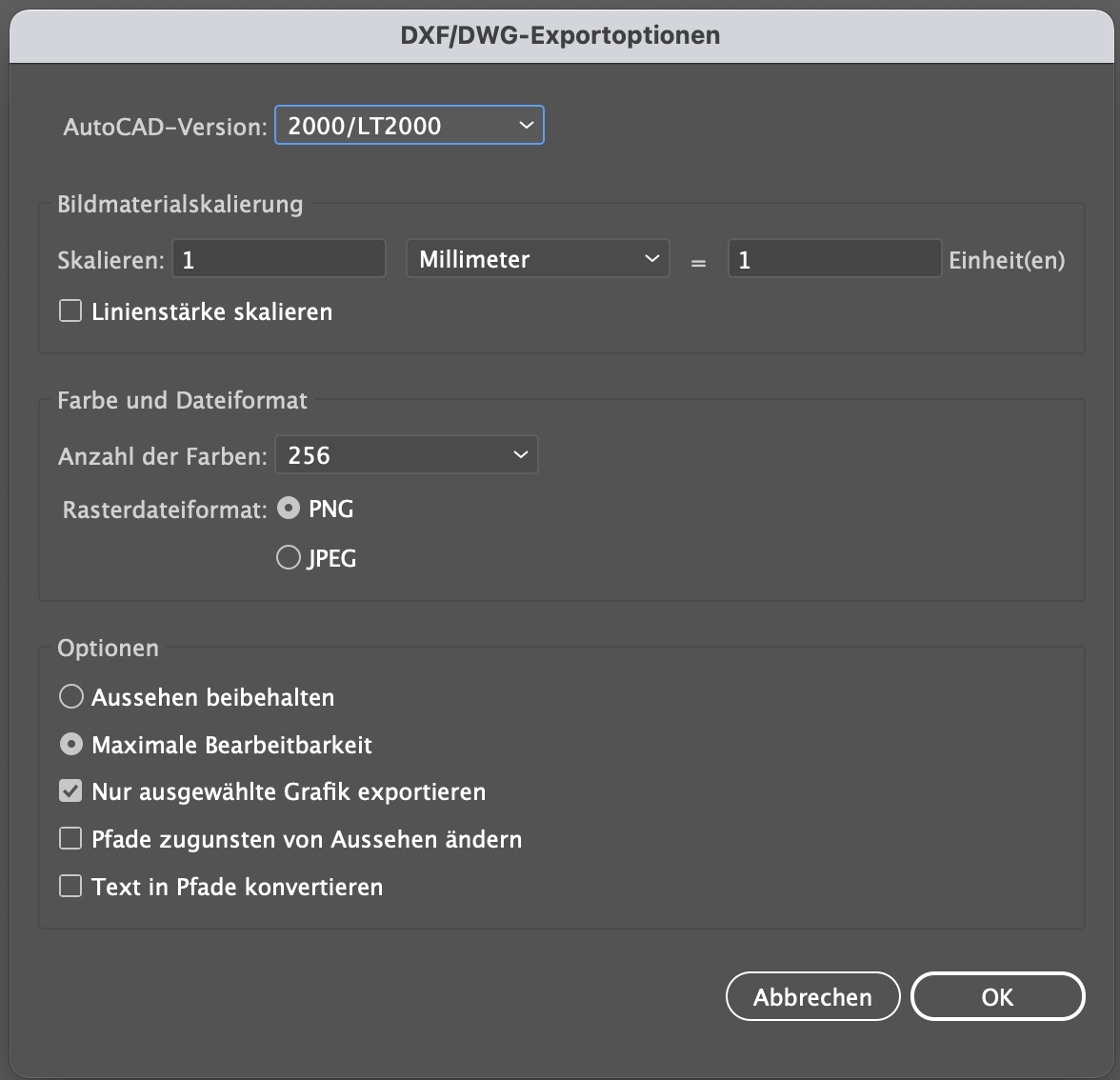Click into the Skalieren value field
The image size is (1120, 1080).
[x=278, y=259]
